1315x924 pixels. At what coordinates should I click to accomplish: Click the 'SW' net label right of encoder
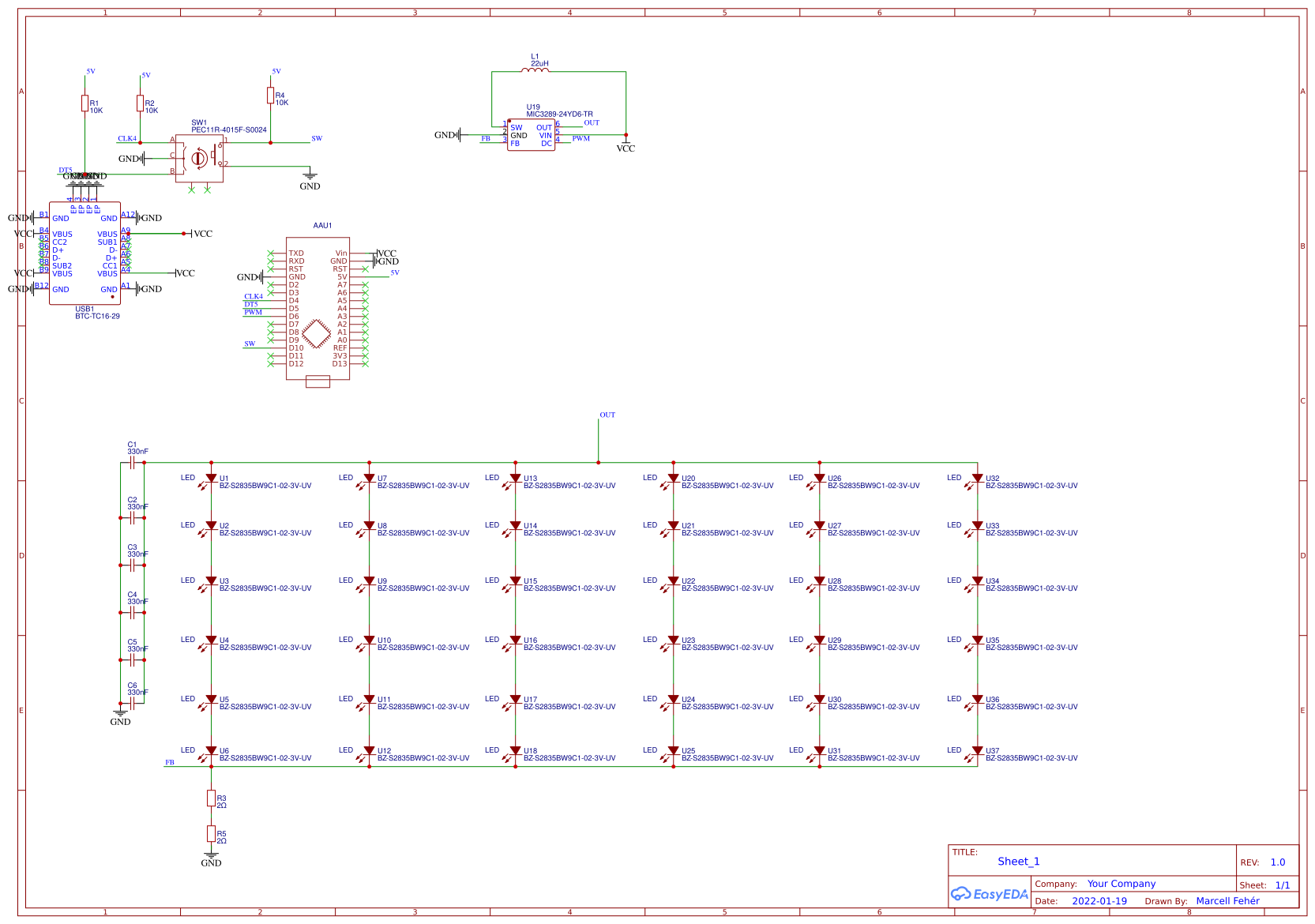(317, 138)
